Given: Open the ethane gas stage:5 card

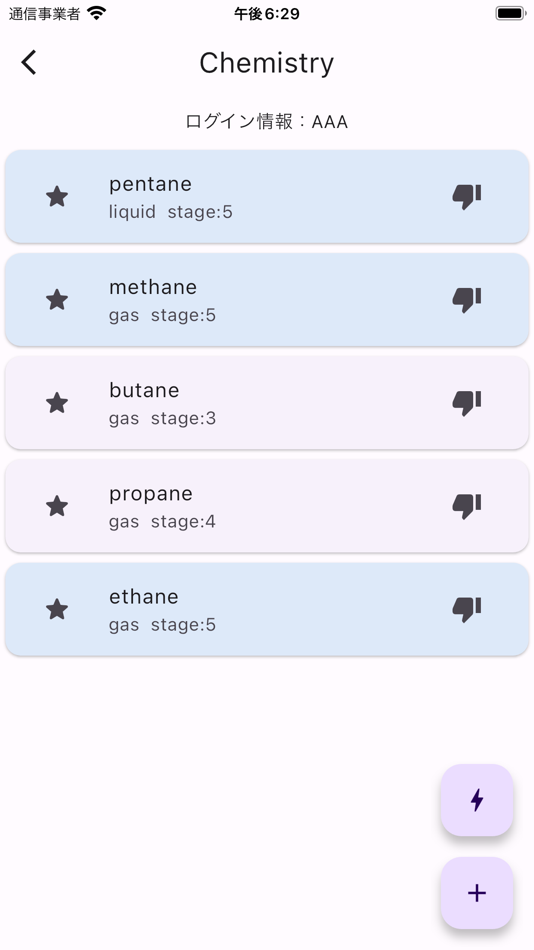Looking at the screenshot, I should [267, 610].
